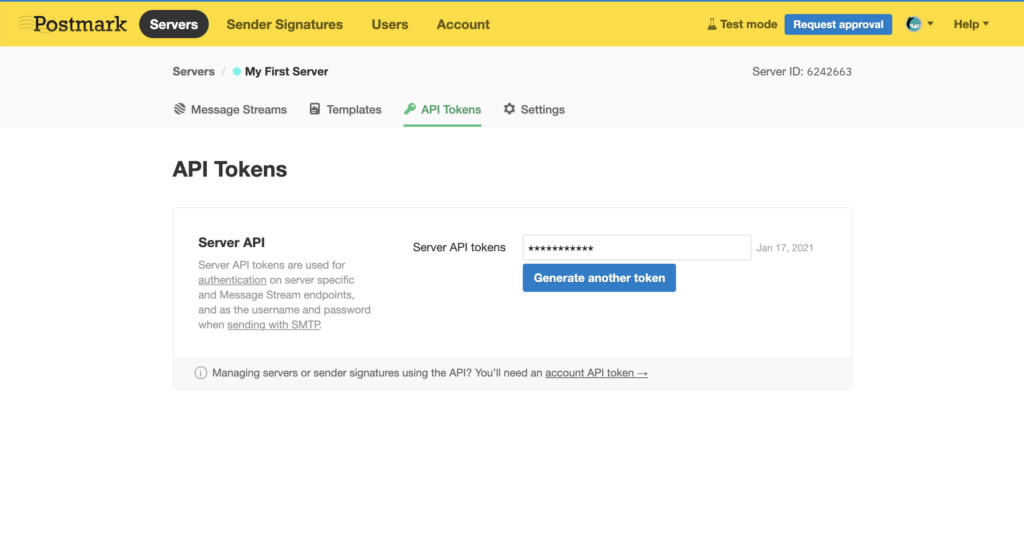Click Generate another token

599,278
